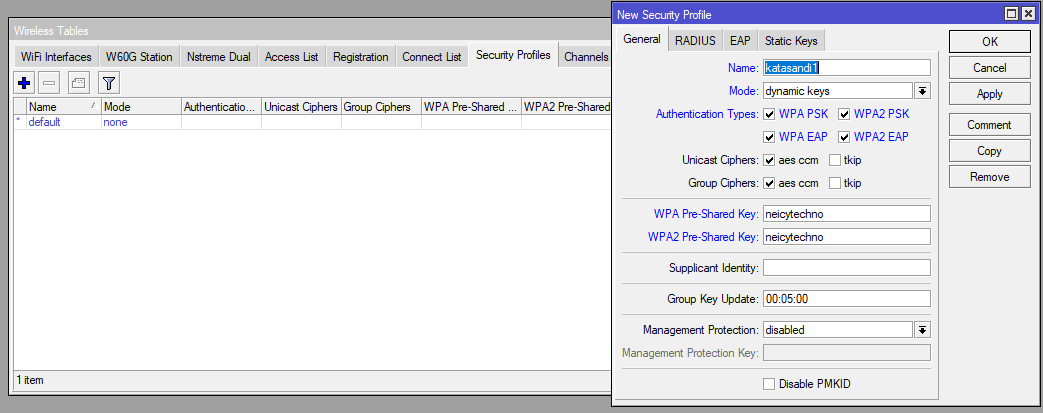Switch to the RADIUS tab
The image size is (1043, 413).
click(x=695, y=41)
